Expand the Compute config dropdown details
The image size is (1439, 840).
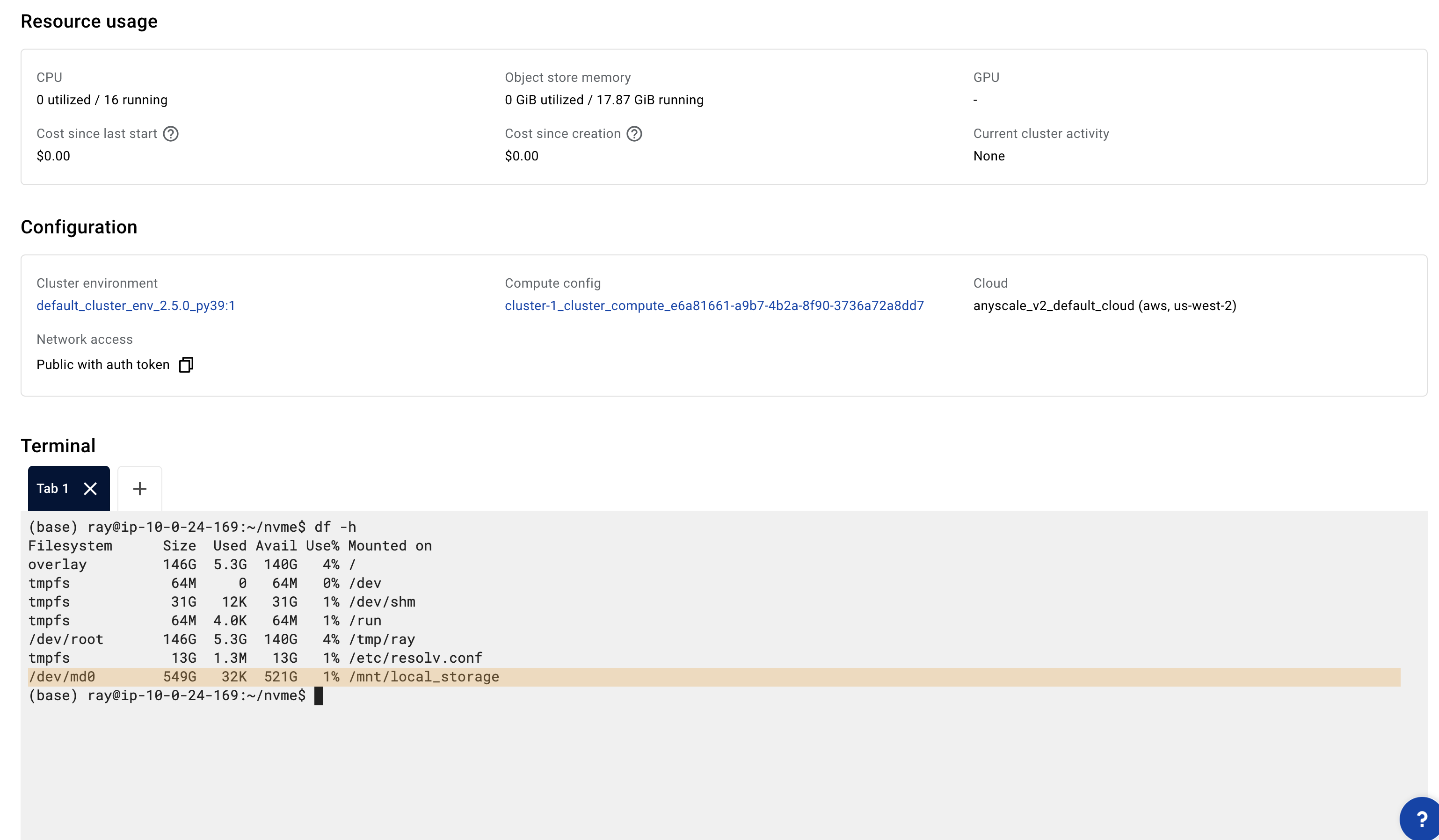pos(714,305)
